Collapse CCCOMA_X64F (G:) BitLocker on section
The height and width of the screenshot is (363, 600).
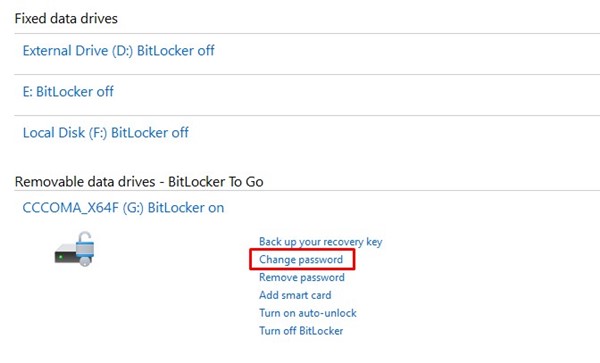[x=123, y=208]
